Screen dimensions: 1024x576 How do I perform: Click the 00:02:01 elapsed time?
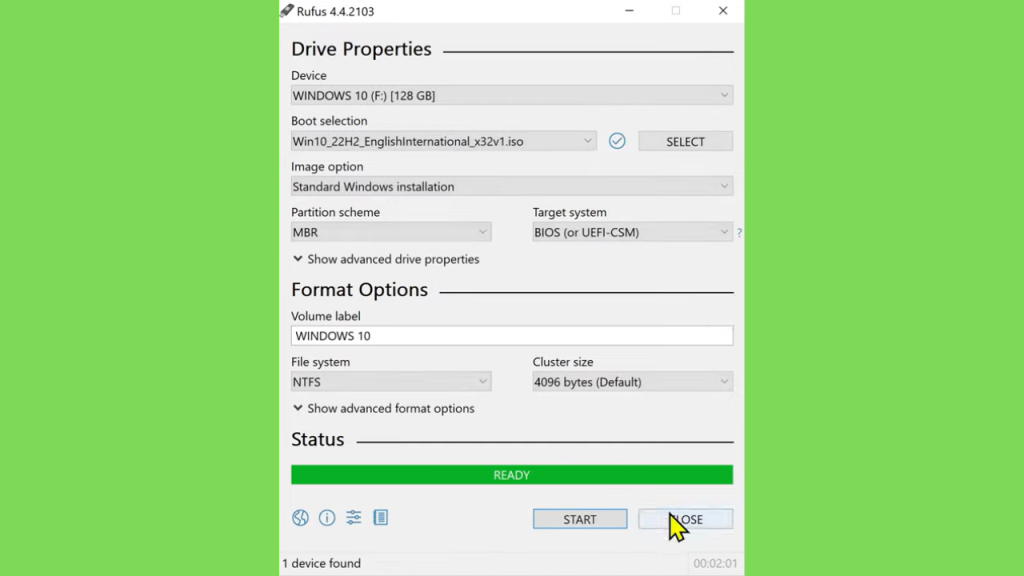(715, 563)
